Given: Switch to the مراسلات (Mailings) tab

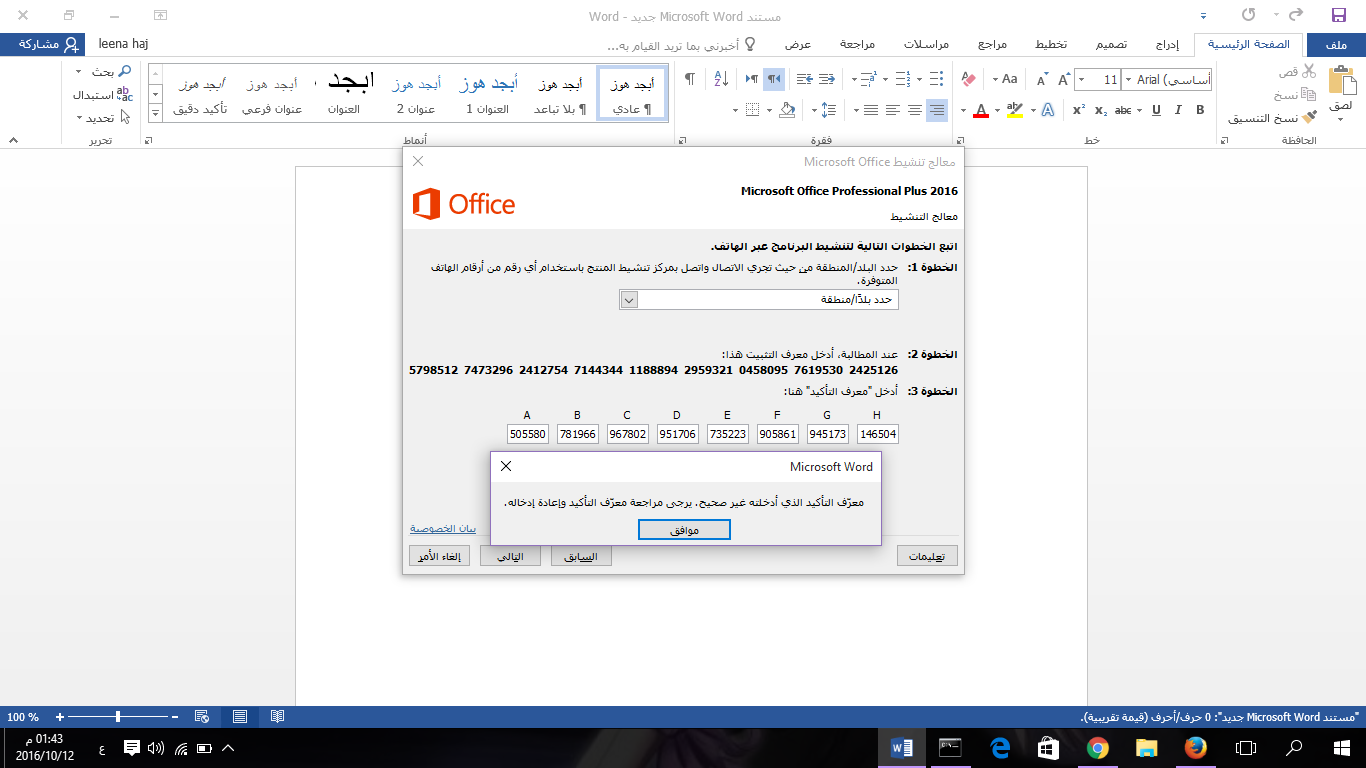Looking at the screenshot, I should 926,45.
